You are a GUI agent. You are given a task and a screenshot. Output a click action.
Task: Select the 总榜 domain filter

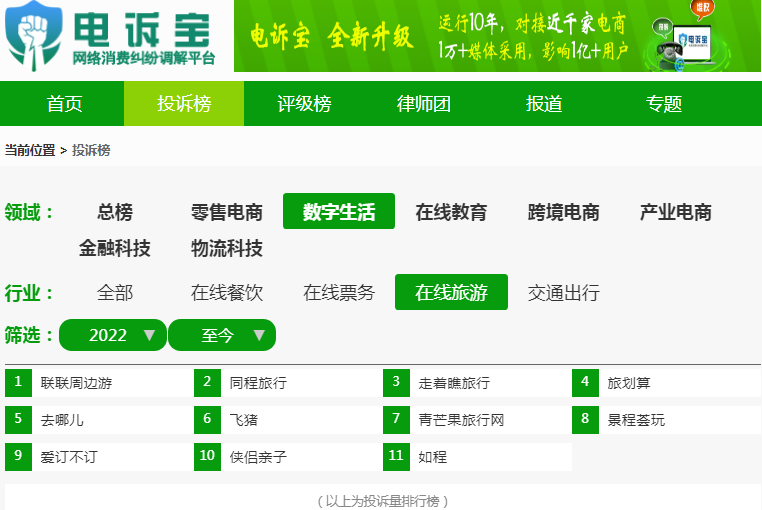115,211
